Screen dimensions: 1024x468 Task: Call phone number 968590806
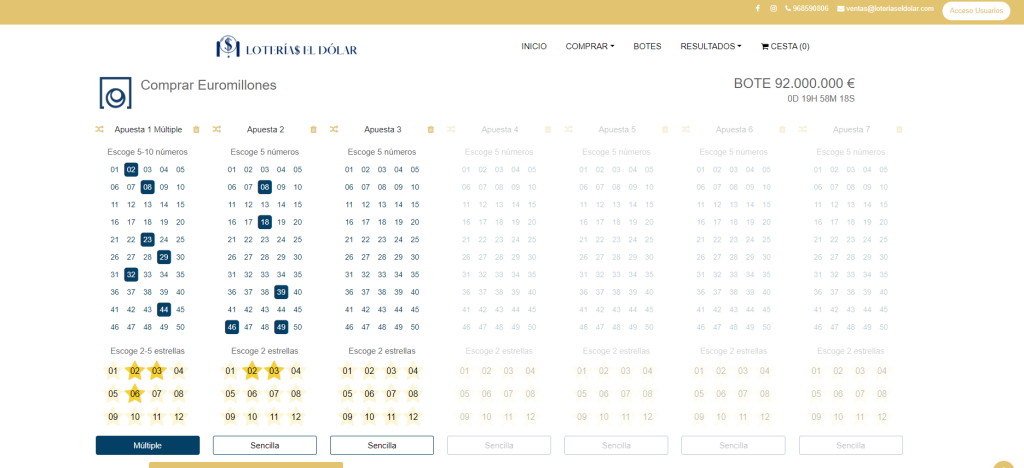tap(807, 8)
